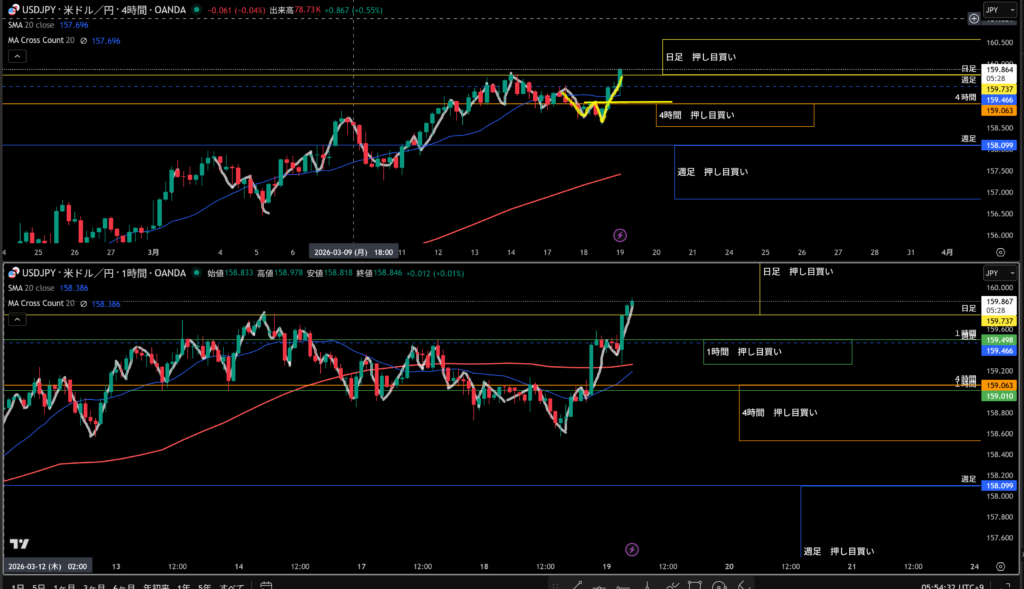Collapse the indicator legend in the 1-hour chart
This screenshot has width=1024, height=589.
pos(17,319)
